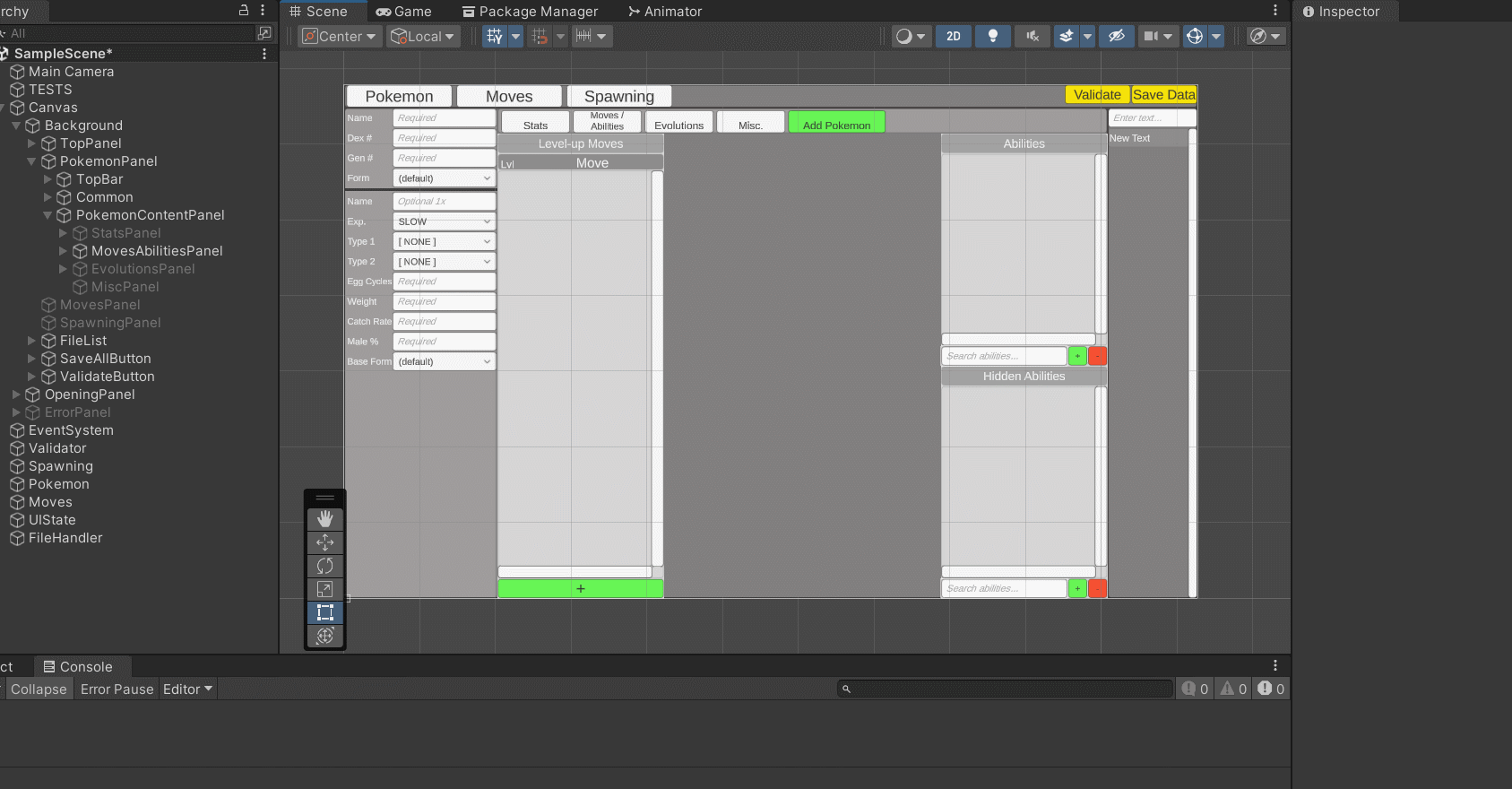Image resolution: width=1512 pixels, height=789 pixels.
Task: Toggle Console error messages filter
Action: pyautogui.click(x=1271, y=689)
